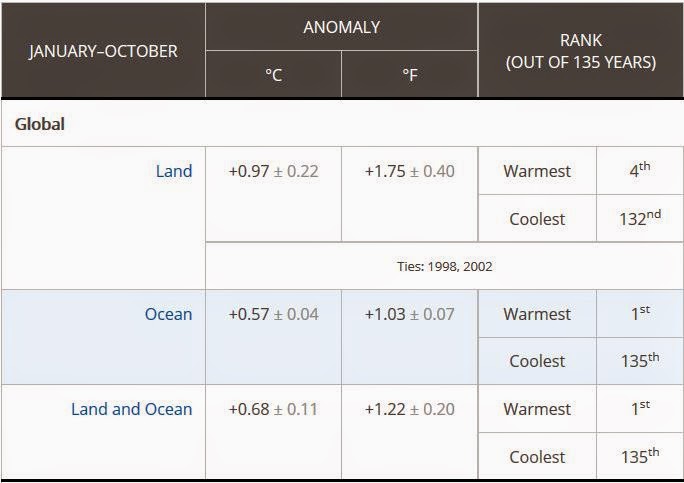Image resolution: width=684 pixels, height=483 pixels.
Task: Click the Global section heading row
Action: click(40, 125)
